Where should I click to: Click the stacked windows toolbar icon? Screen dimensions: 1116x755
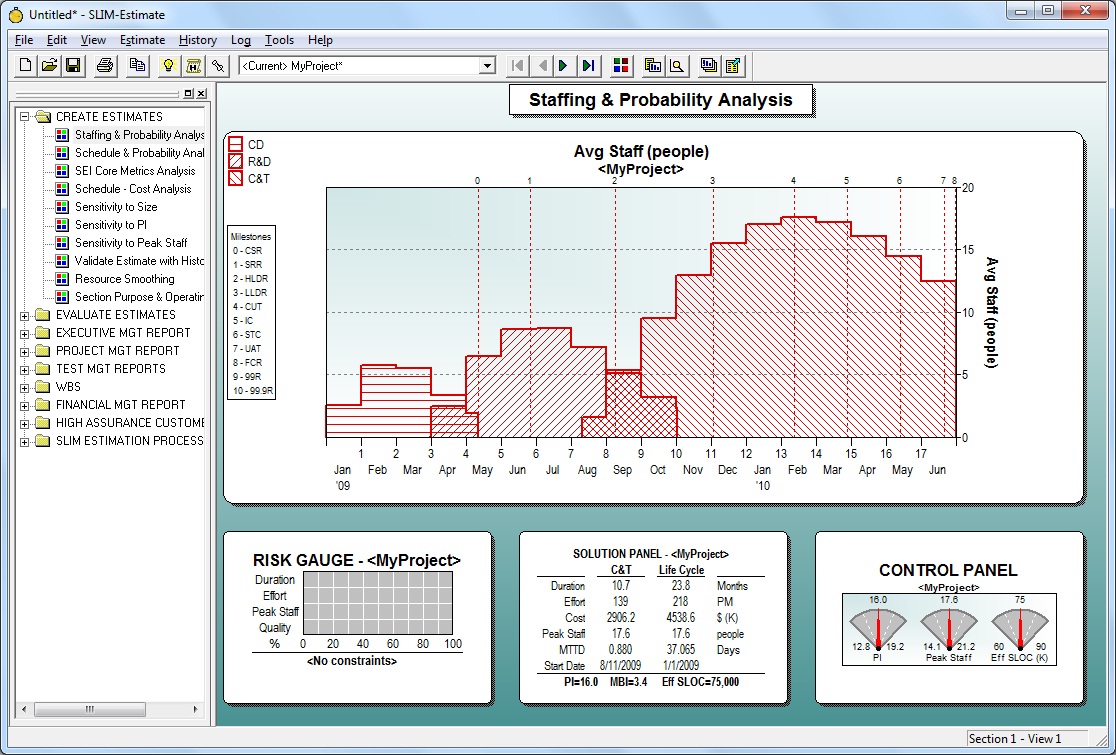[x=708, y=65]
